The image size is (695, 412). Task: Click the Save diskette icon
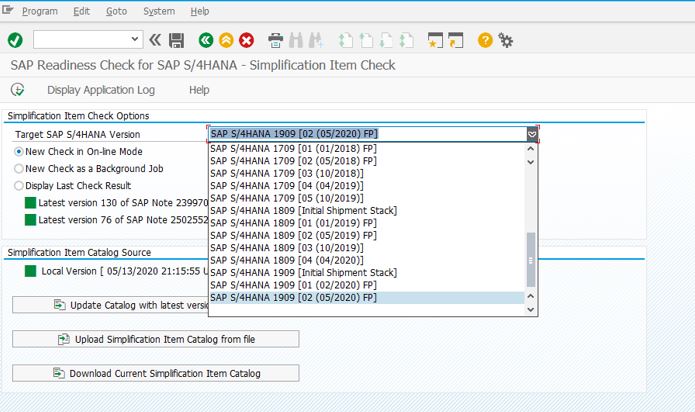176,40
